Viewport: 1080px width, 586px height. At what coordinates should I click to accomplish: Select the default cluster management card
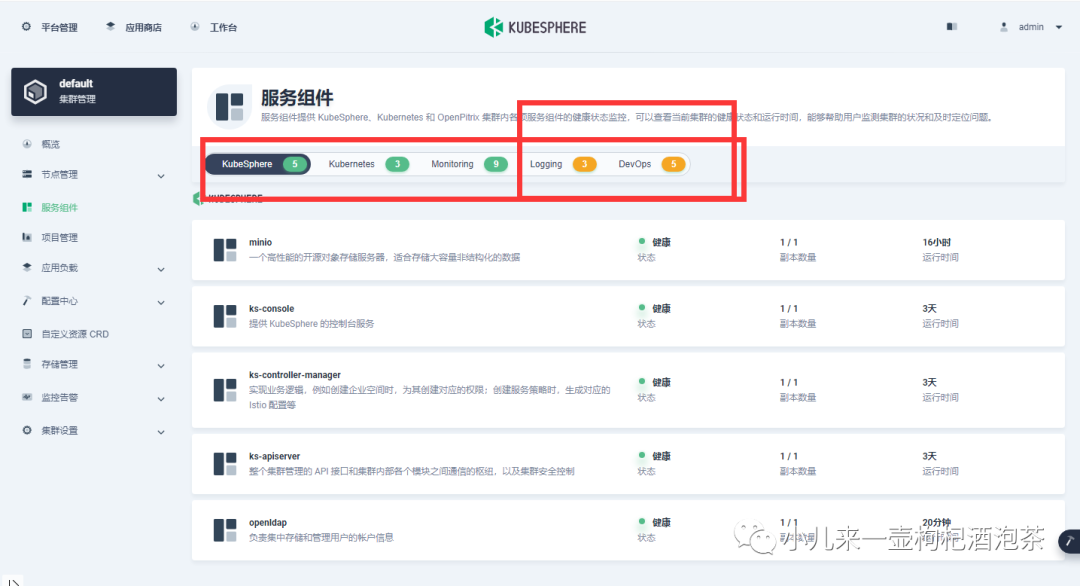(94, 92)
